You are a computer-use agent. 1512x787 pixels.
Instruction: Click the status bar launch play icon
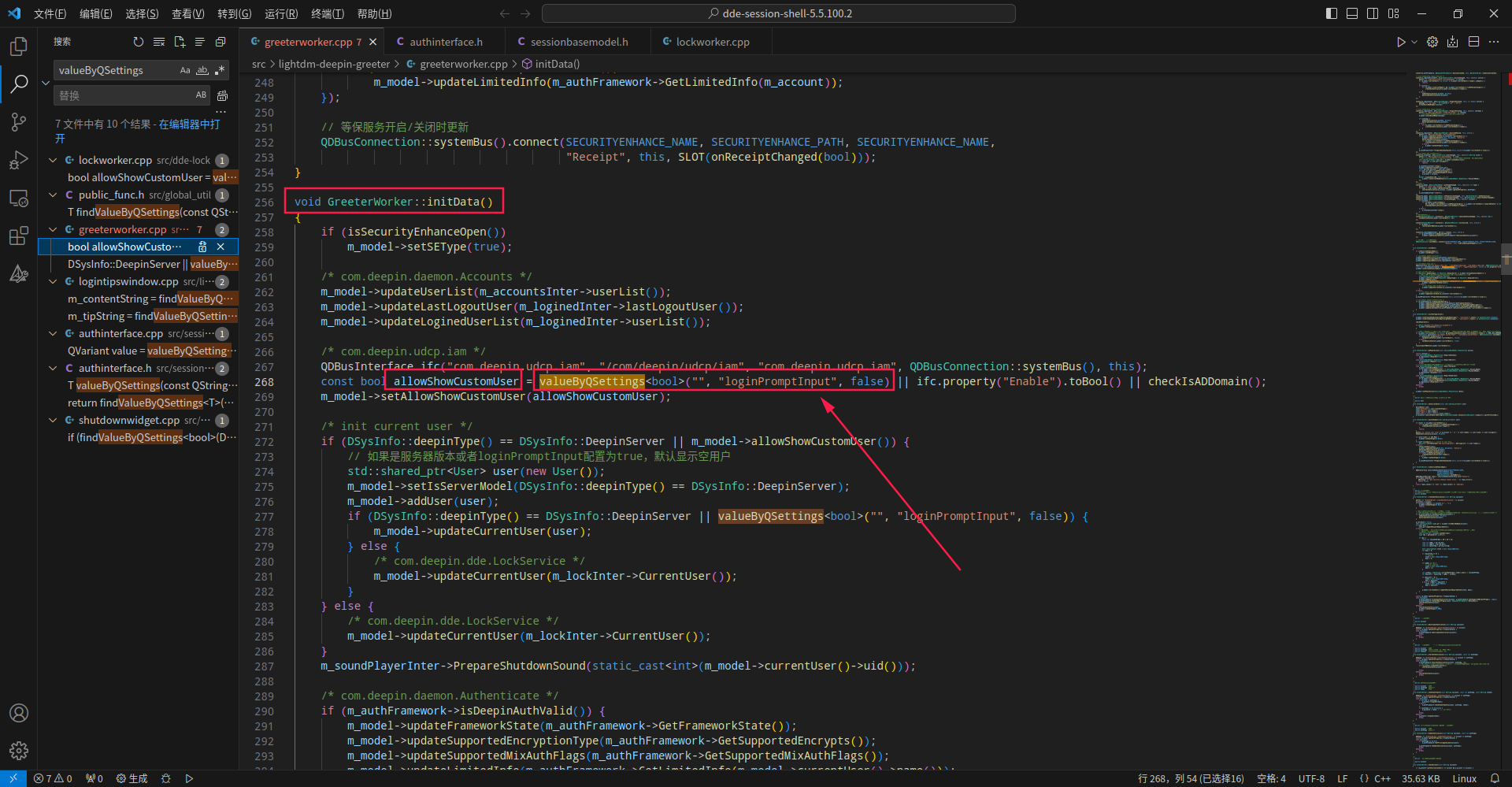coord(189,778)
